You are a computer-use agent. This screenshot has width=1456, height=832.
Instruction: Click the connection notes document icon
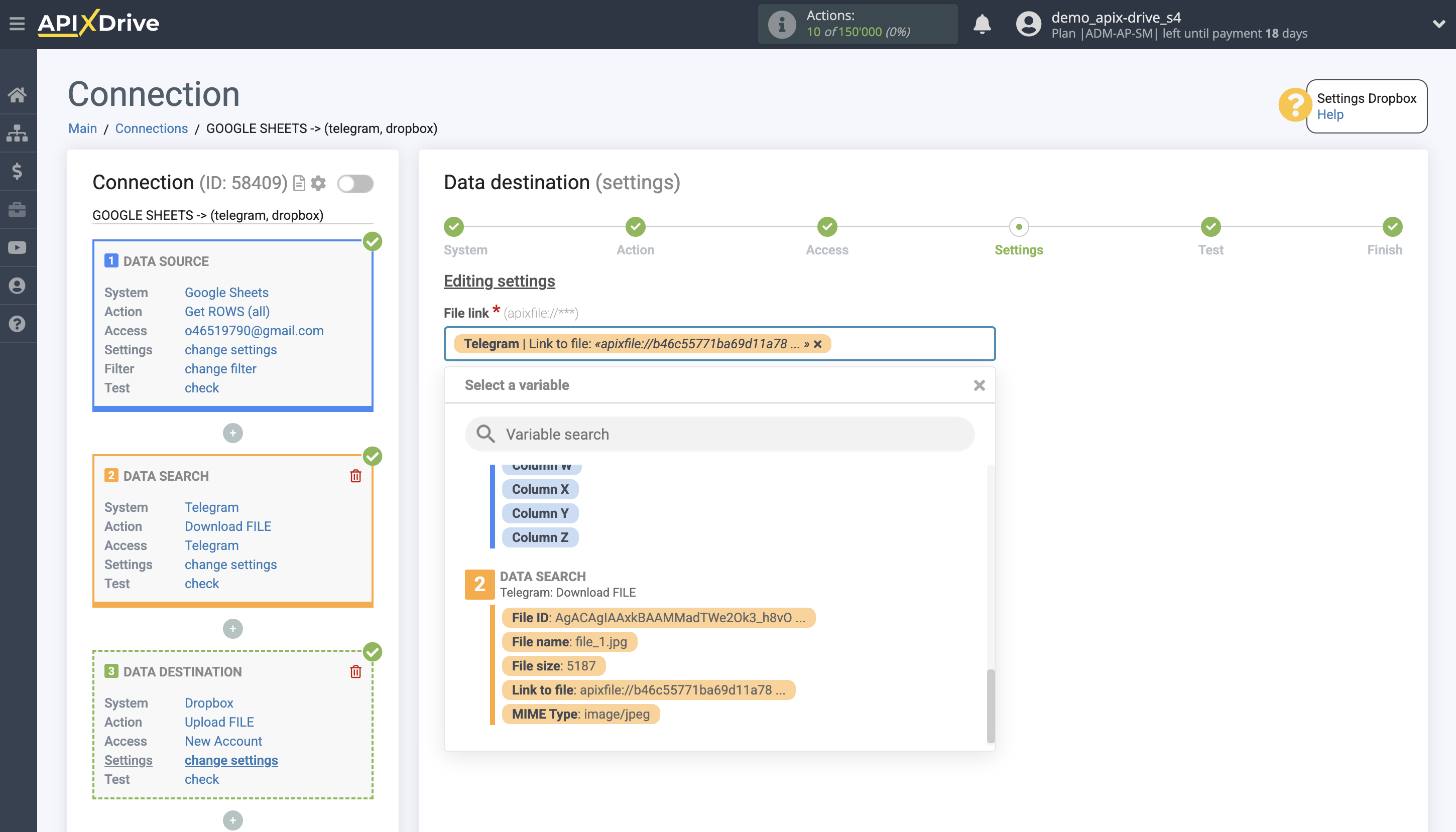coord(298,183)
